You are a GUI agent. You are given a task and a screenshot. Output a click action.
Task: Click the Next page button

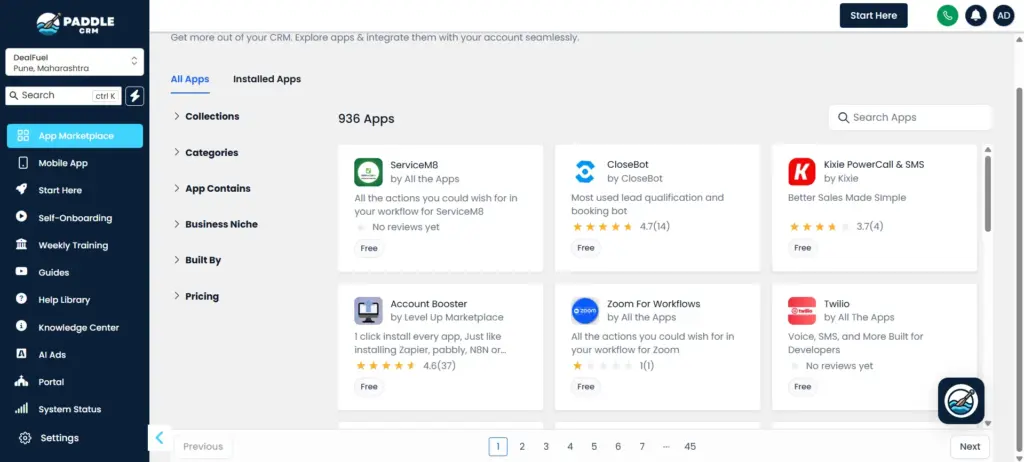point(970,446)
